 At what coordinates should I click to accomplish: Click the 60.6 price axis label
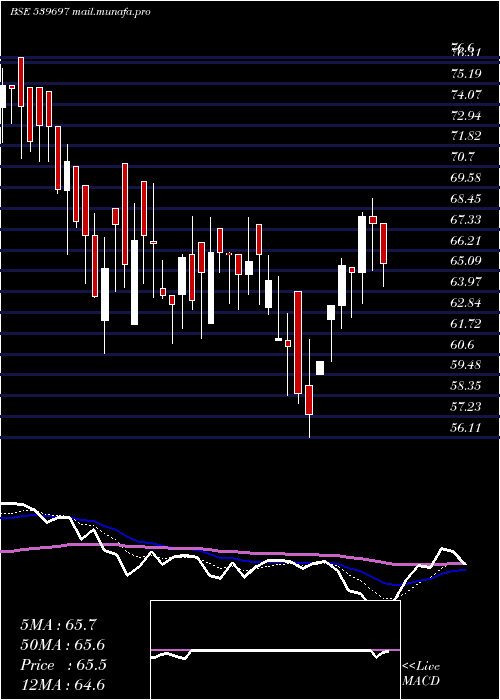(x=463, y=345)
